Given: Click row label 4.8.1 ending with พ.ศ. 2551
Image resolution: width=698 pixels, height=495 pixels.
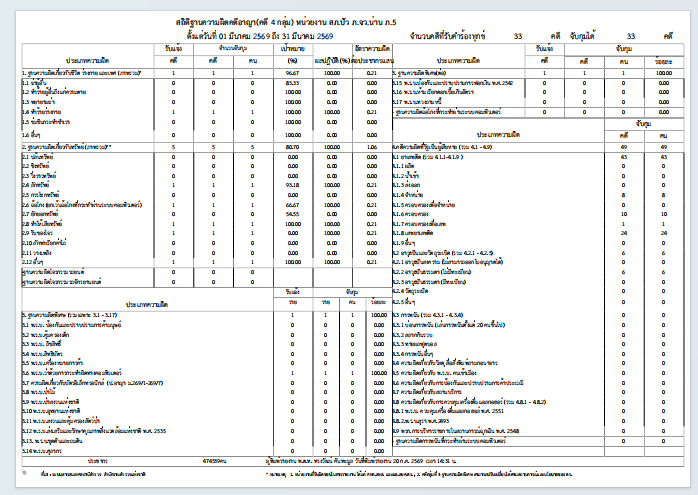Looking at the screenshot, I should pos(448,411).
